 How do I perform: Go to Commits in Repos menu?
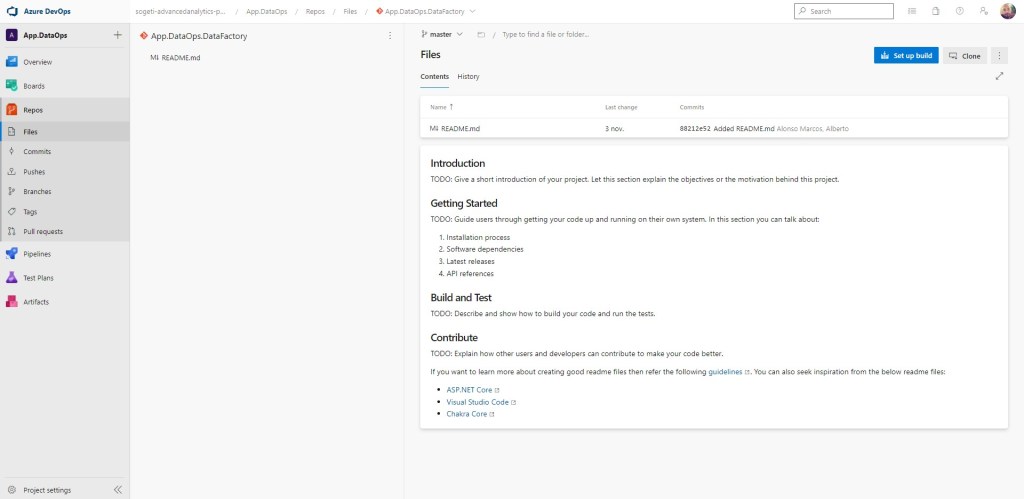[37, 152]
